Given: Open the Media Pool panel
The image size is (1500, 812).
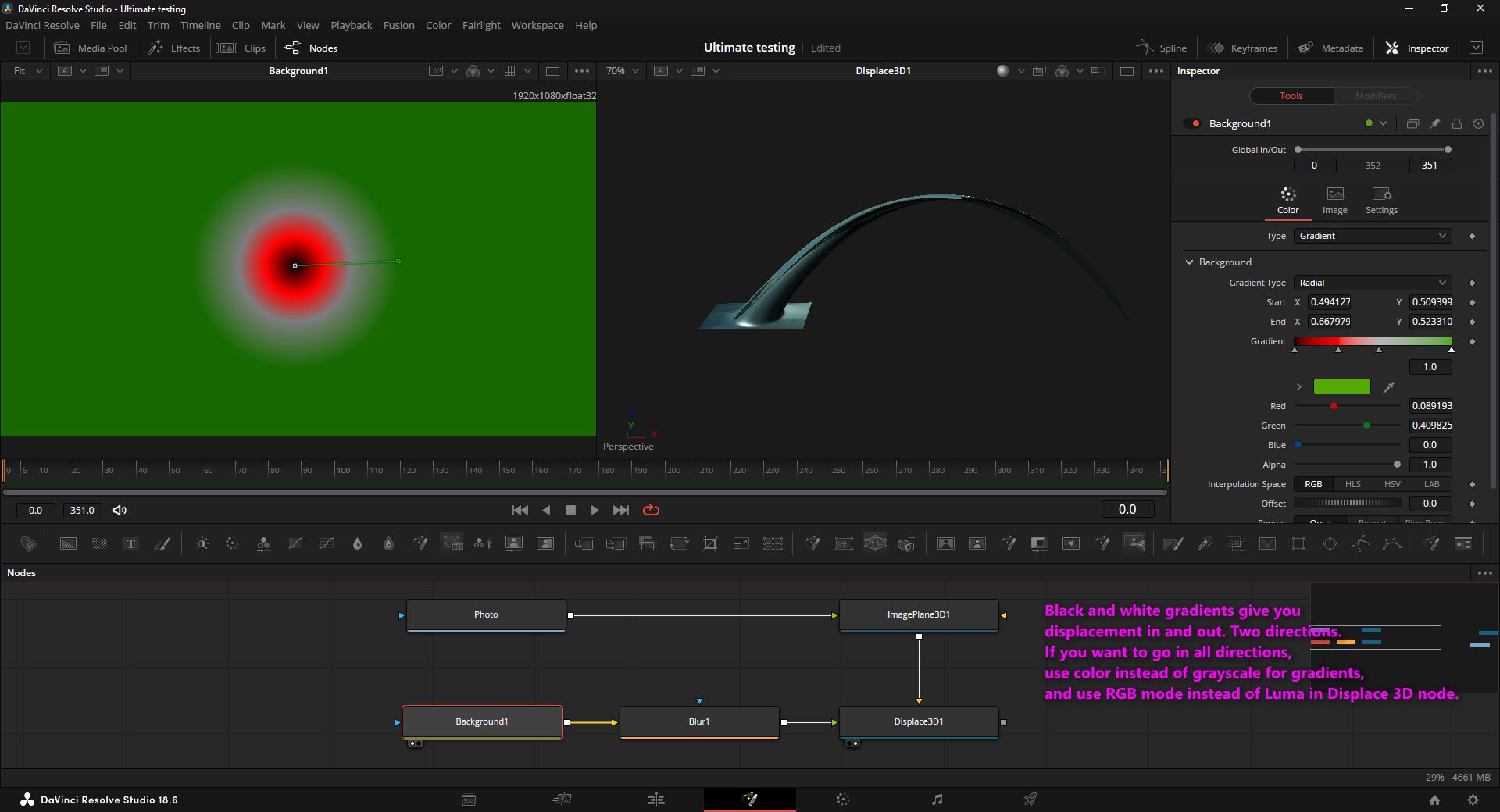Looking at the screenshot, I should click(90, 48).
